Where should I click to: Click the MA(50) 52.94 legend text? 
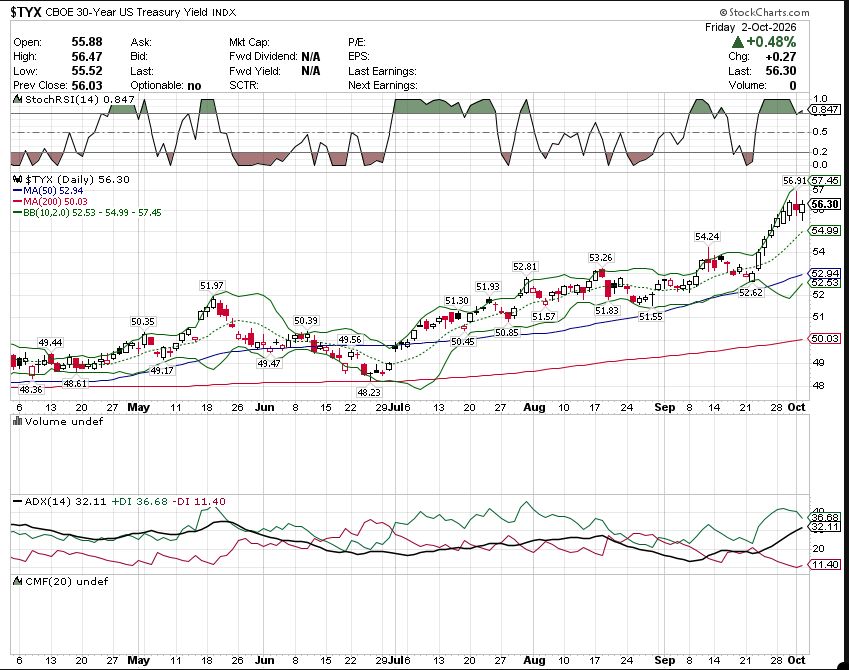pyautogui.click(x=53, y=191)
